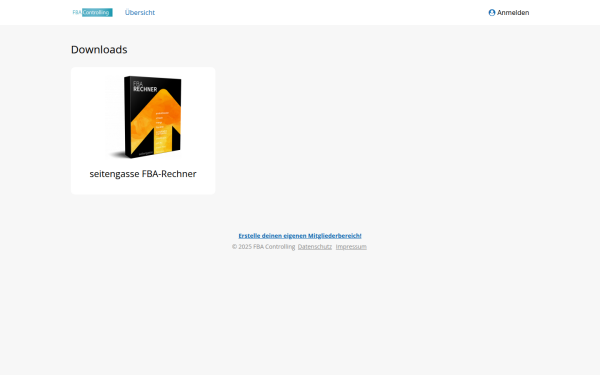Click Anmelden to sign in

[513, 13]
